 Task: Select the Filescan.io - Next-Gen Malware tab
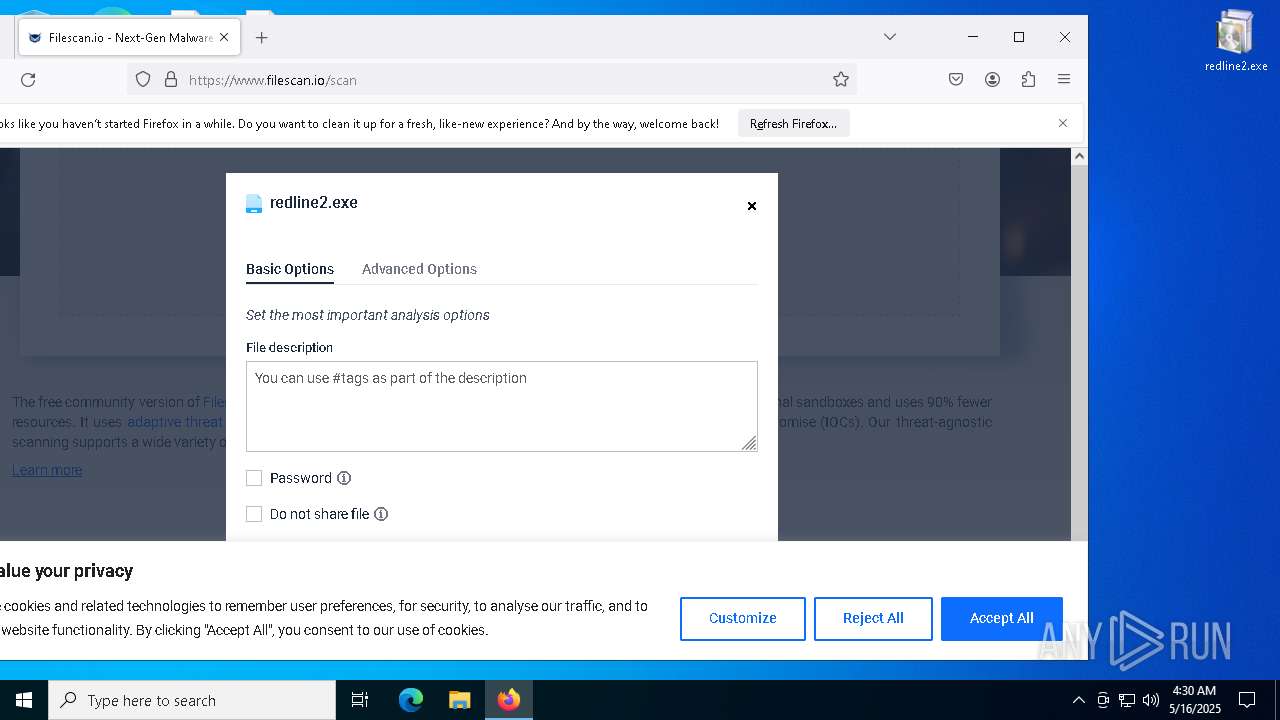coord(130,37)
